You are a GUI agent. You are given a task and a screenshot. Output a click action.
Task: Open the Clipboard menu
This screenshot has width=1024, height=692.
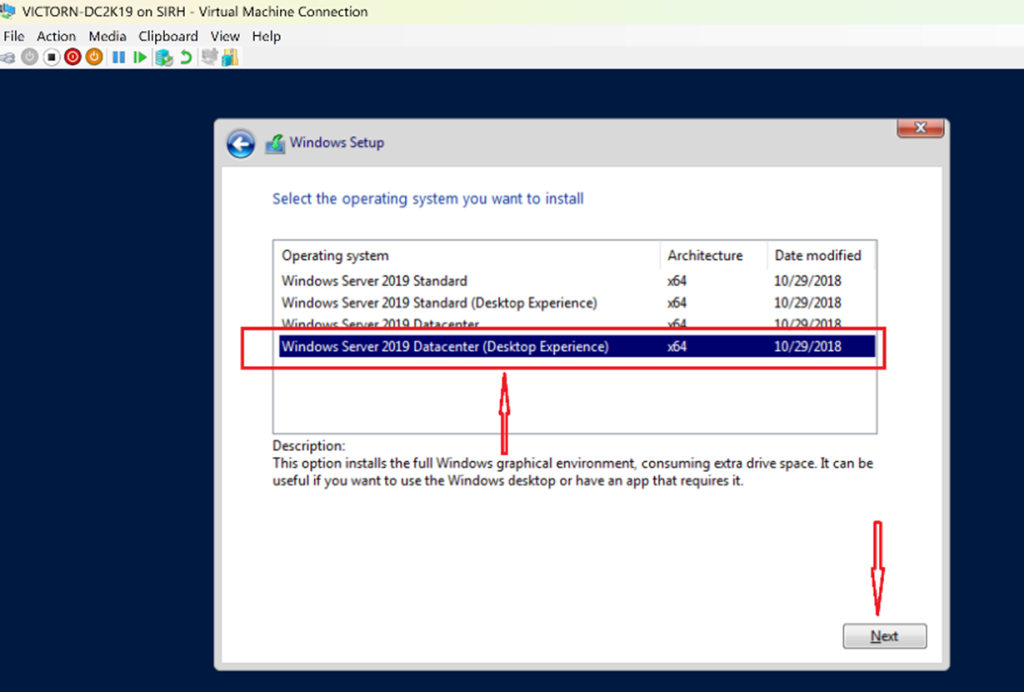coord(168,37)
